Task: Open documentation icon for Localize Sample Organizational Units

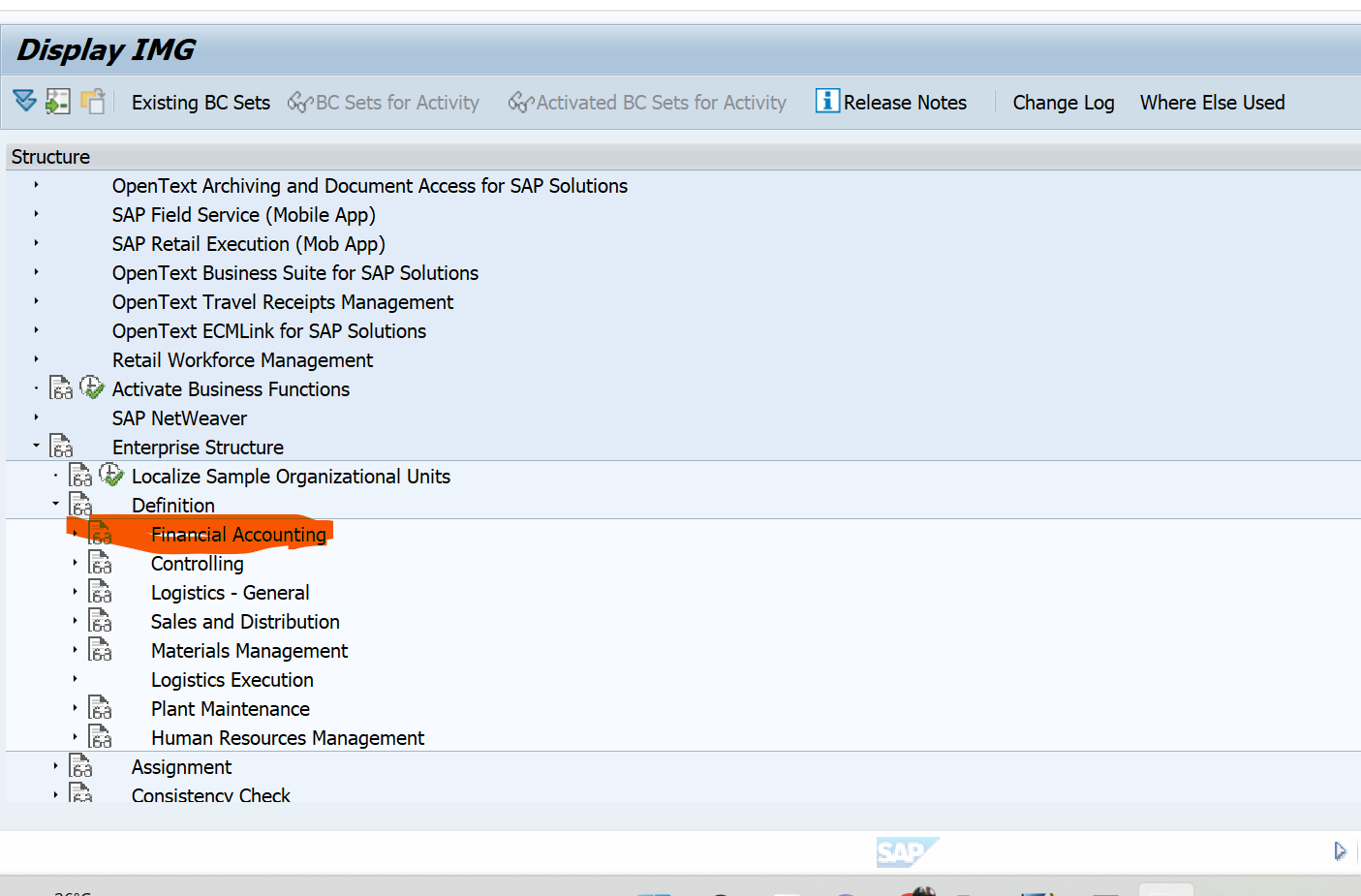Action: click(80, 476)
